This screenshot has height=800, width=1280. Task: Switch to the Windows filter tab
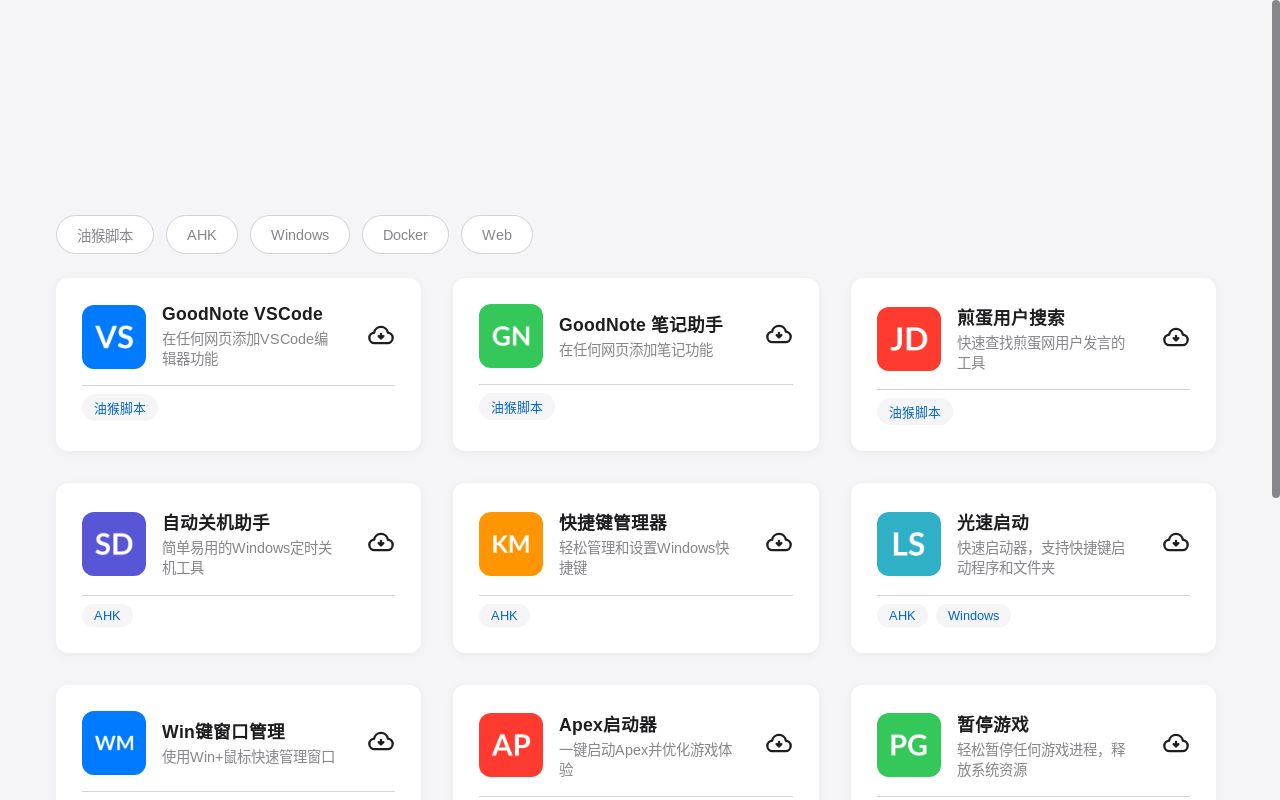[300, 234]
